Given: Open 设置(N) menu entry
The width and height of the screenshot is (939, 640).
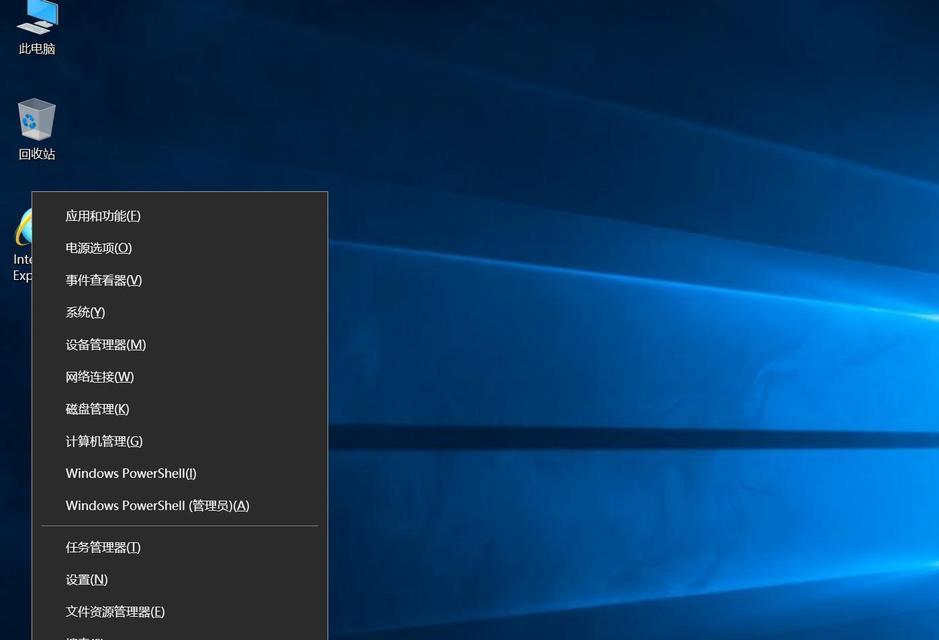Looking at the screenshot, I should pyautogui.click(x=180, y=580).
